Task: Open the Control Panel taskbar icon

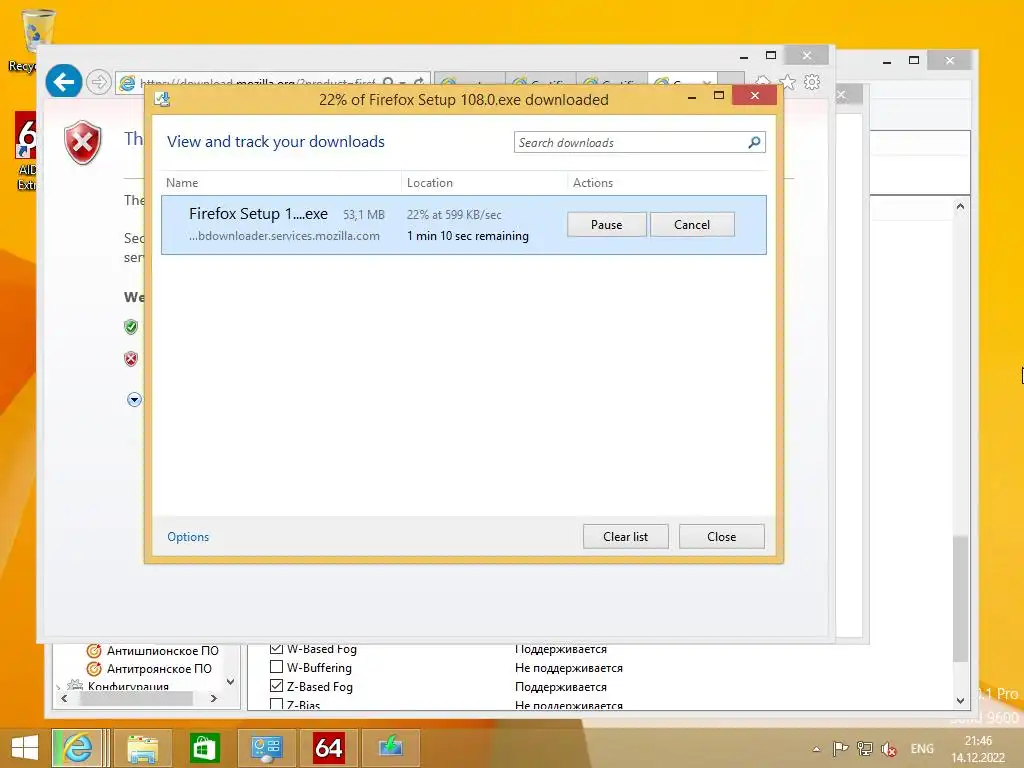Action: tap(266, 748)
